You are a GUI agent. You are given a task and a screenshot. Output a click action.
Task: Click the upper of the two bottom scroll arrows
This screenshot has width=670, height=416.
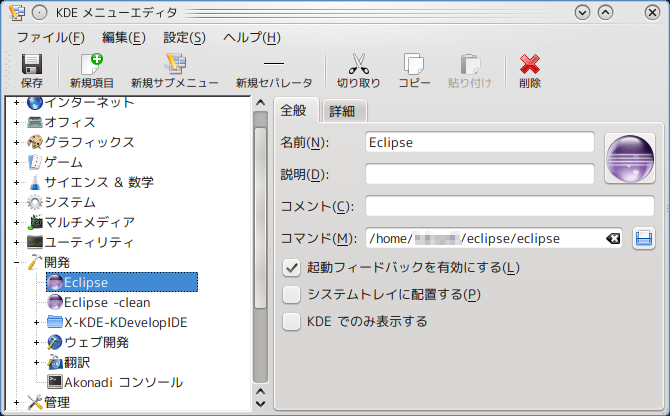260,392
